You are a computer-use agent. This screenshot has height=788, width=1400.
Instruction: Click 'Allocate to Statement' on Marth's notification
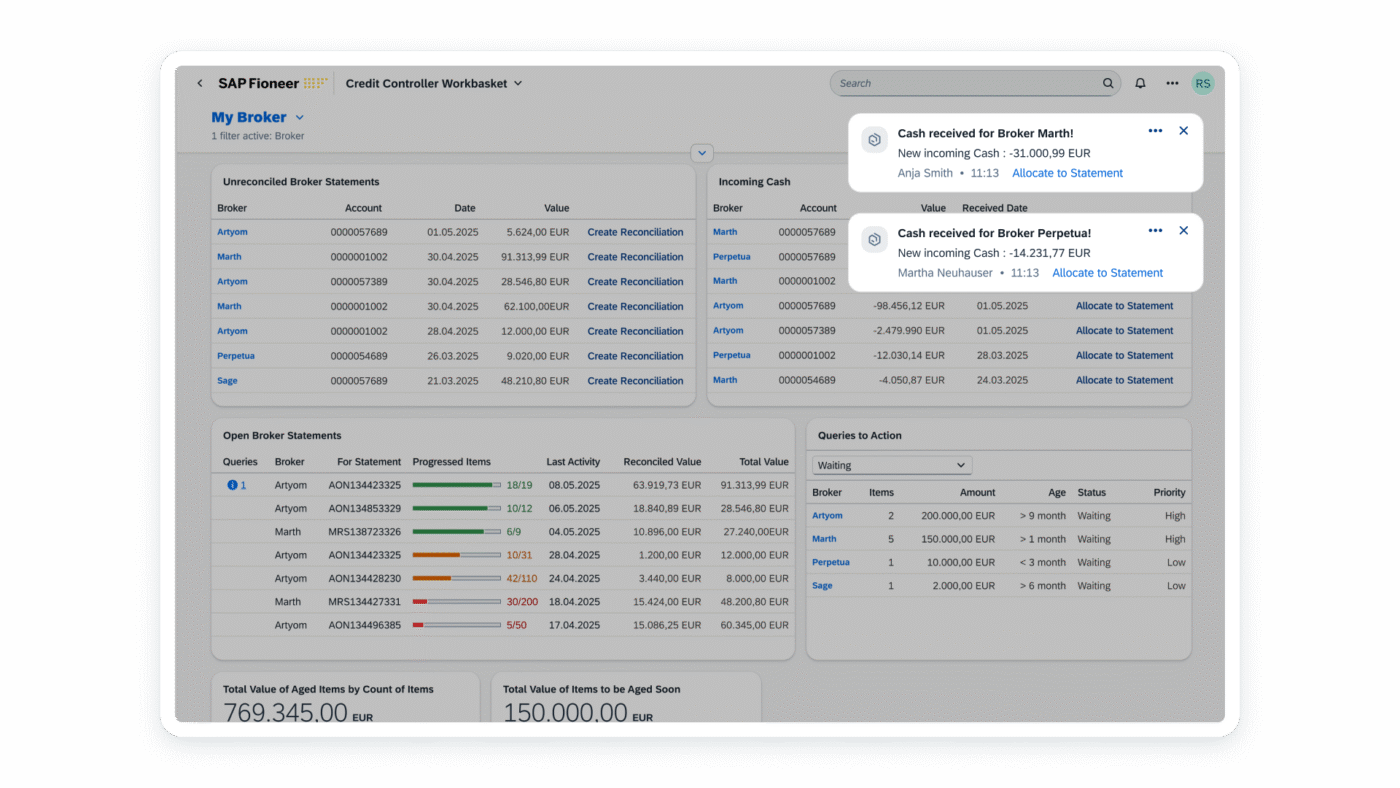1066,172
